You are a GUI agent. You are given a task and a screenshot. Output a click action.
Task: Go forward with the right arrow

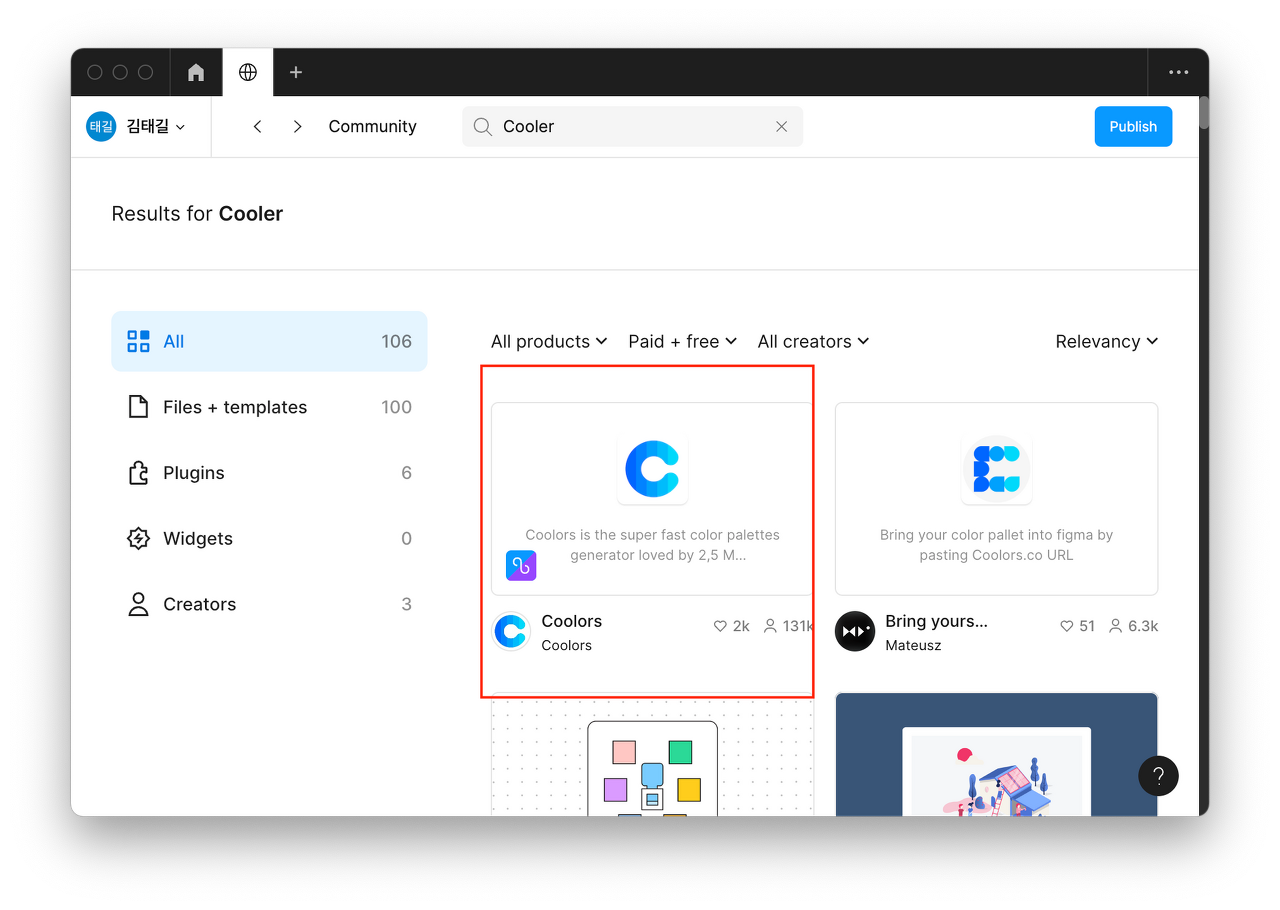(x=297, y=126)
